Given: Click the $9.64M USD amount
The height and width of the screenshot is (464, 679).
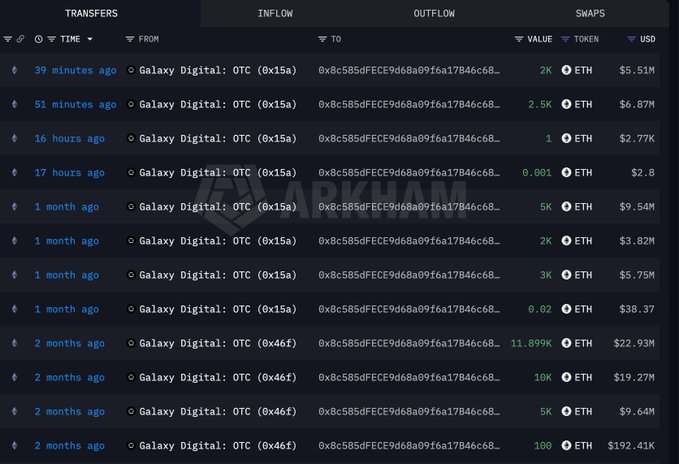Looking at the screenshot, I should pyautogui.click(x=637, y=411).
